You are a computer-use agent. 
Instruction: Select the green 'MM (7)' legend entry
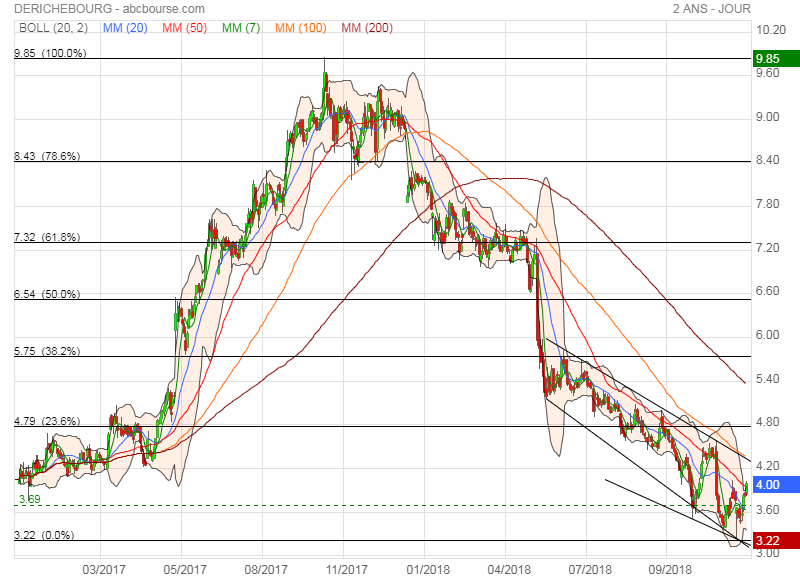pos(241,28)
